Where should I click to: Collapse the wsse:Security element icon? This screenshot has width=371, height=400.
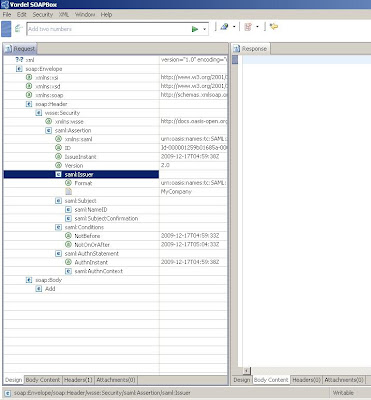[x=39, y=113]
